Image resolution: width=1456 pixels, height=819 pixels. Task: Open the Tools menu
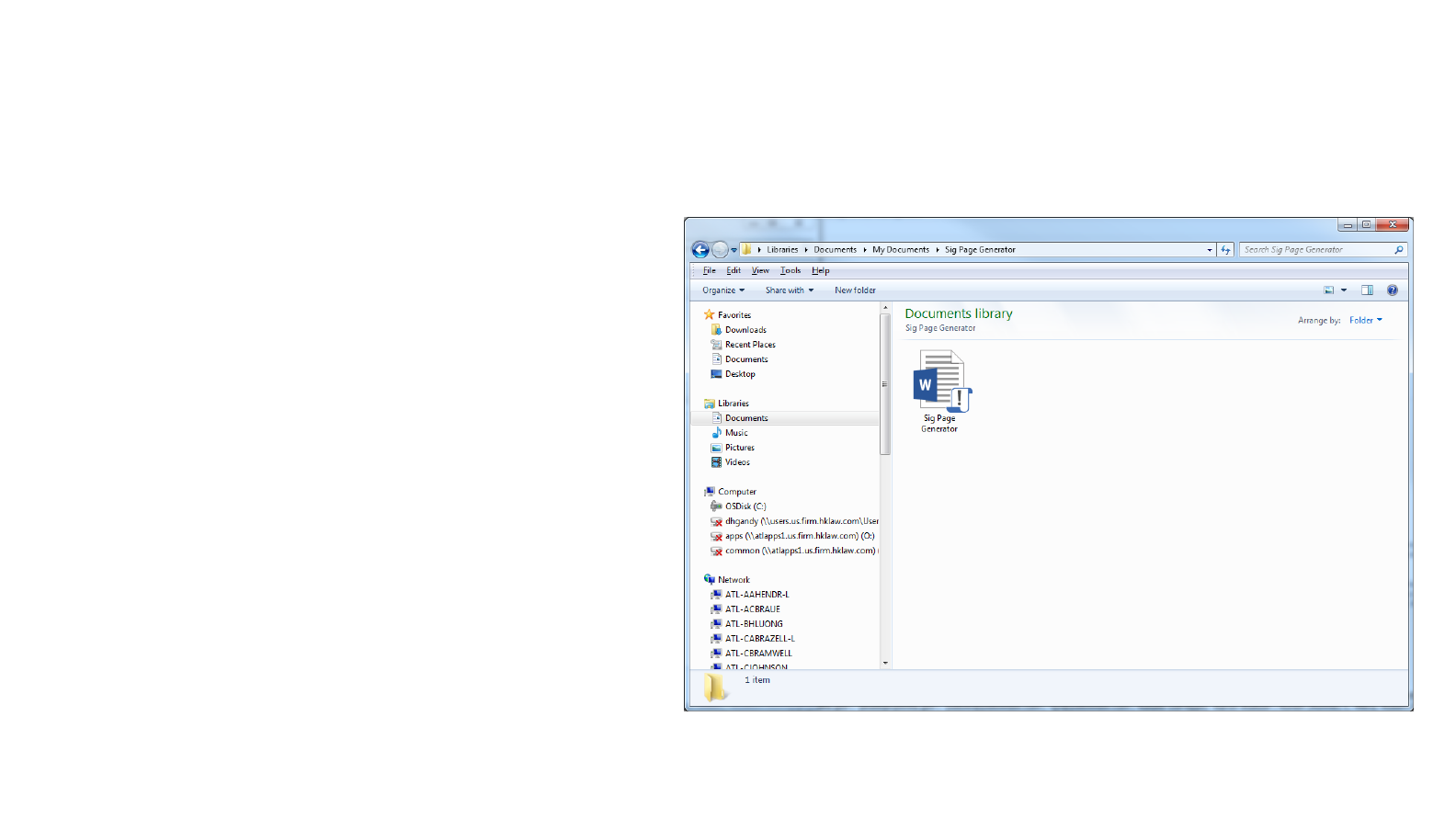click(x=791, y=271)
